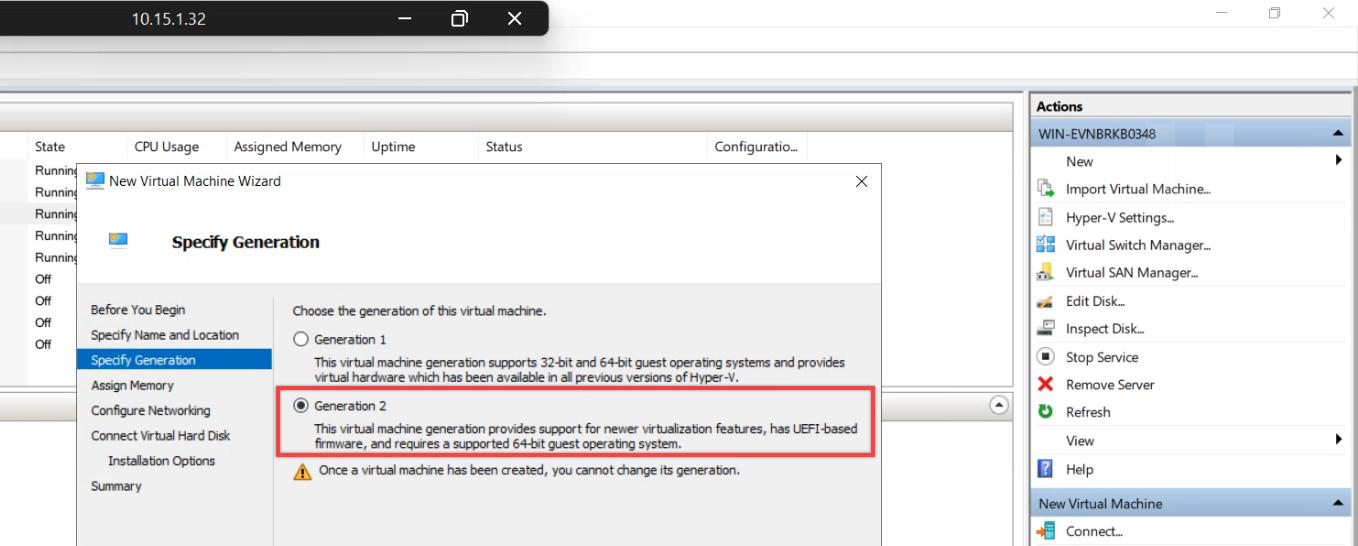Click the Virtual SAN Manager icon
The width and height of the screenshot is (1358, 546).
(1046, 272)
